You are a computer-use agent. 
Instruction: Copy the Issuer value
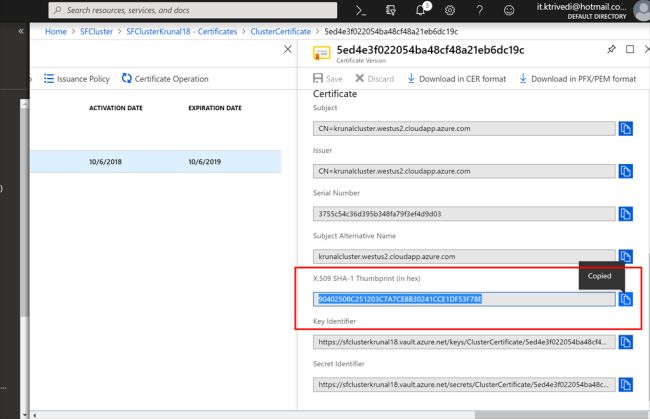point(626,171)
